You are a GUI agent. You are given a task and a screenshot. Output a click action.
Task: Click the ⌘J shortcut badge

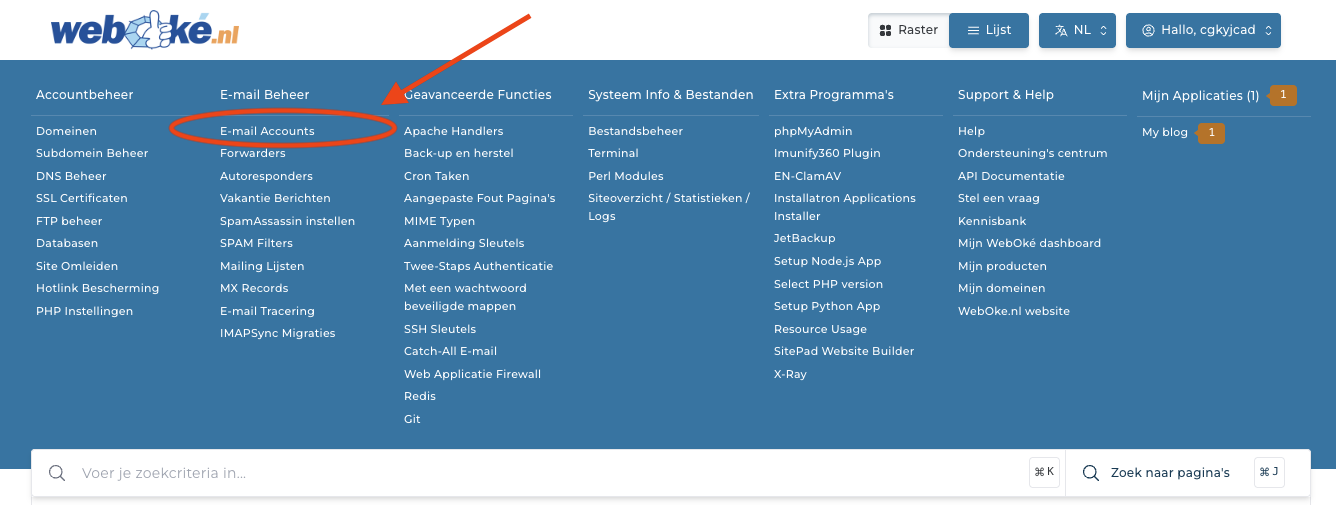tap(1269, 473)
